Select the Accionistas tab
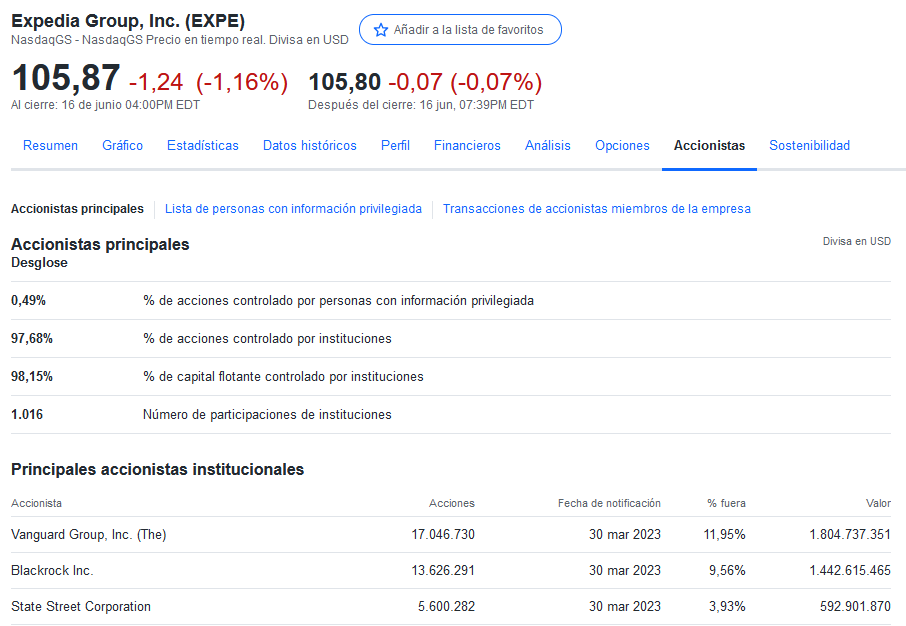906x626 pixels. pos(710,146)
